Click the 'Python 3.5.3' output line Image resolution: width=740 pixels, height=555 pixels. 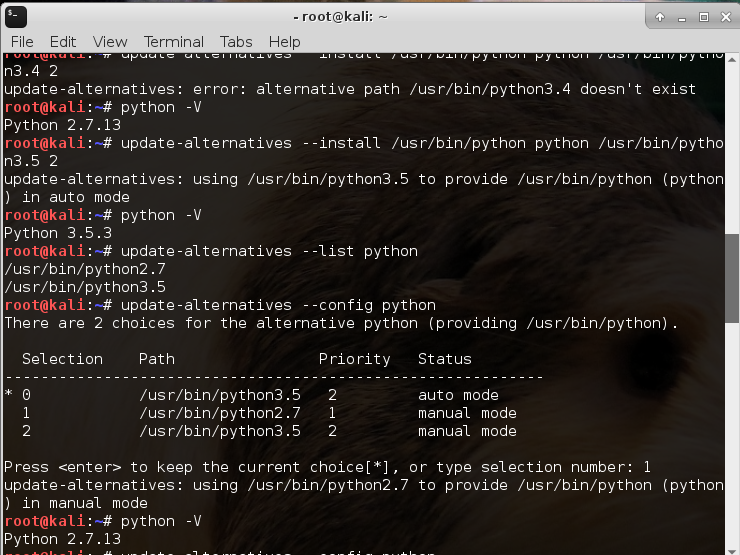tap(58, 233)
